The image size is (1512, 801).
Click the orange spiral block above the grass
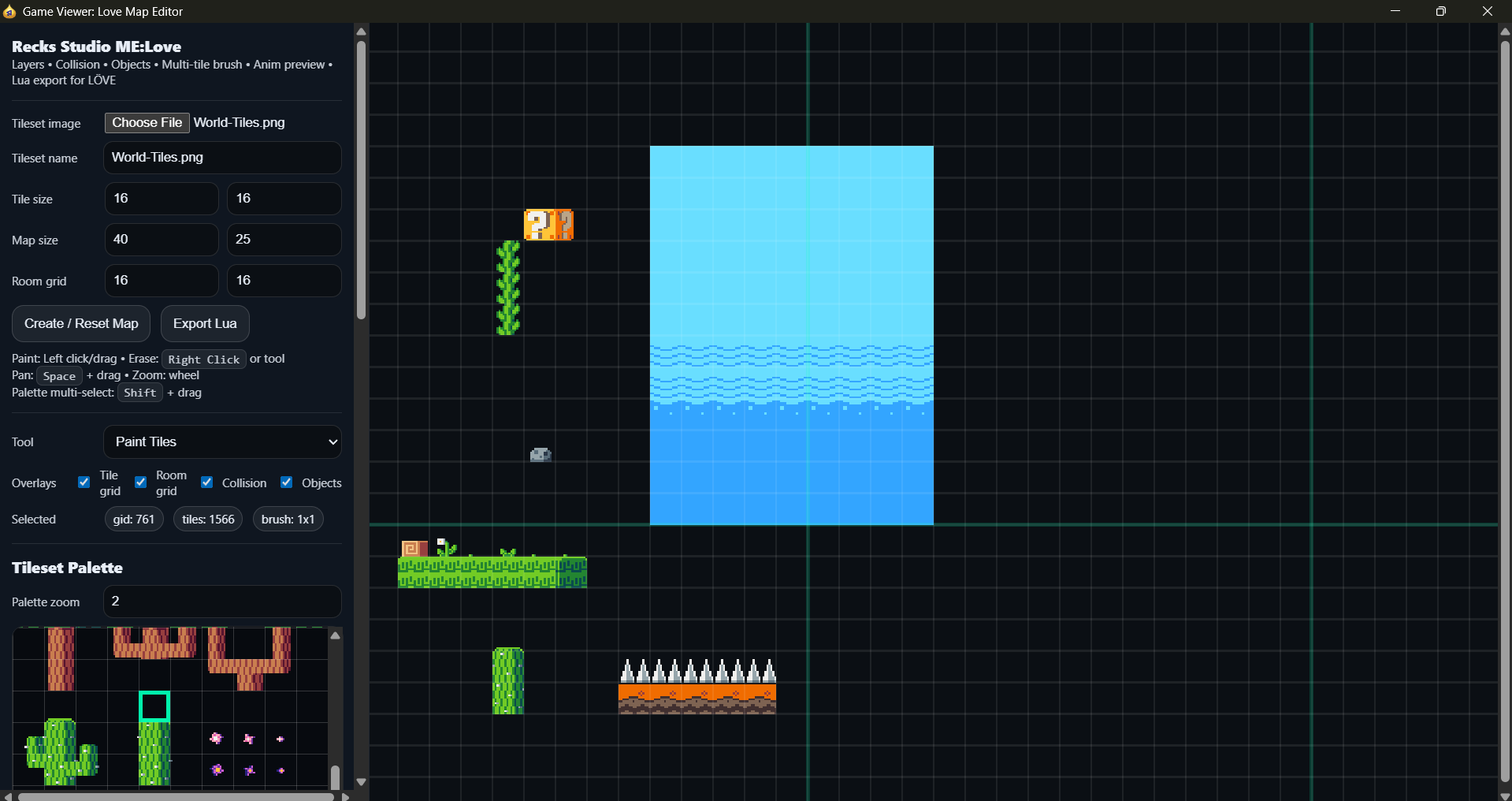tap(414, 548)
